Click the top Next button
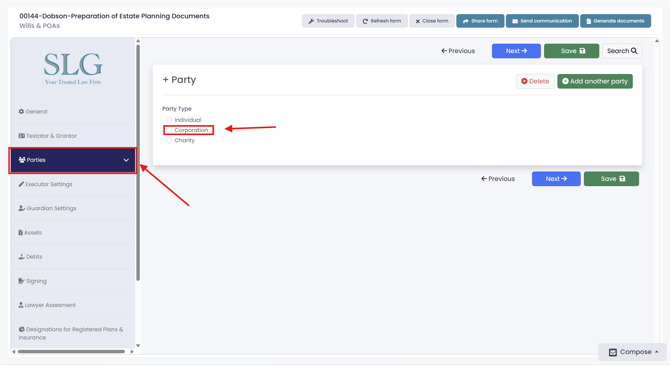 [x=516, y=51]
